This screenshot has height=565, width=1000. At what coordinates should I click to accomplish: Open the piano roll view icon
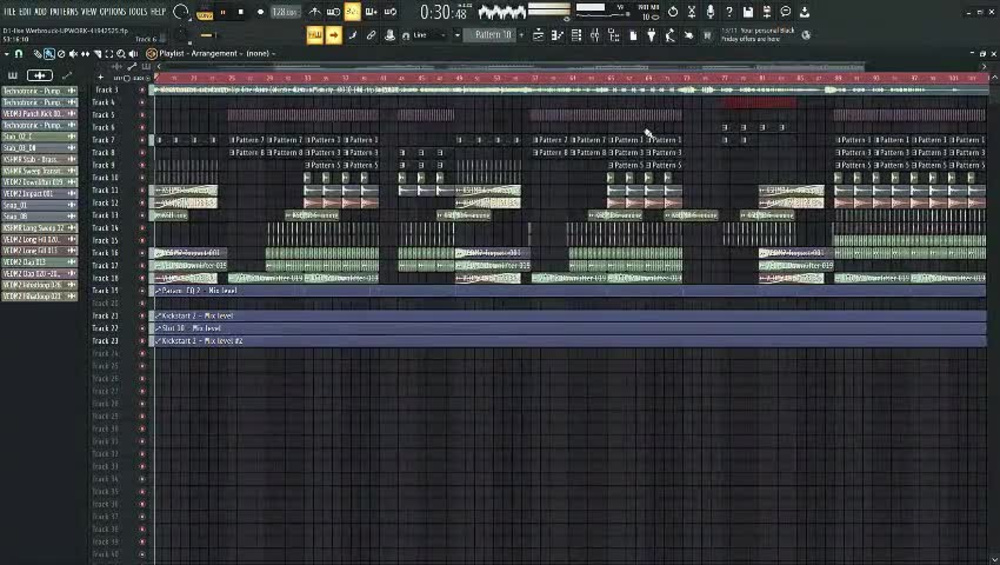557,35
